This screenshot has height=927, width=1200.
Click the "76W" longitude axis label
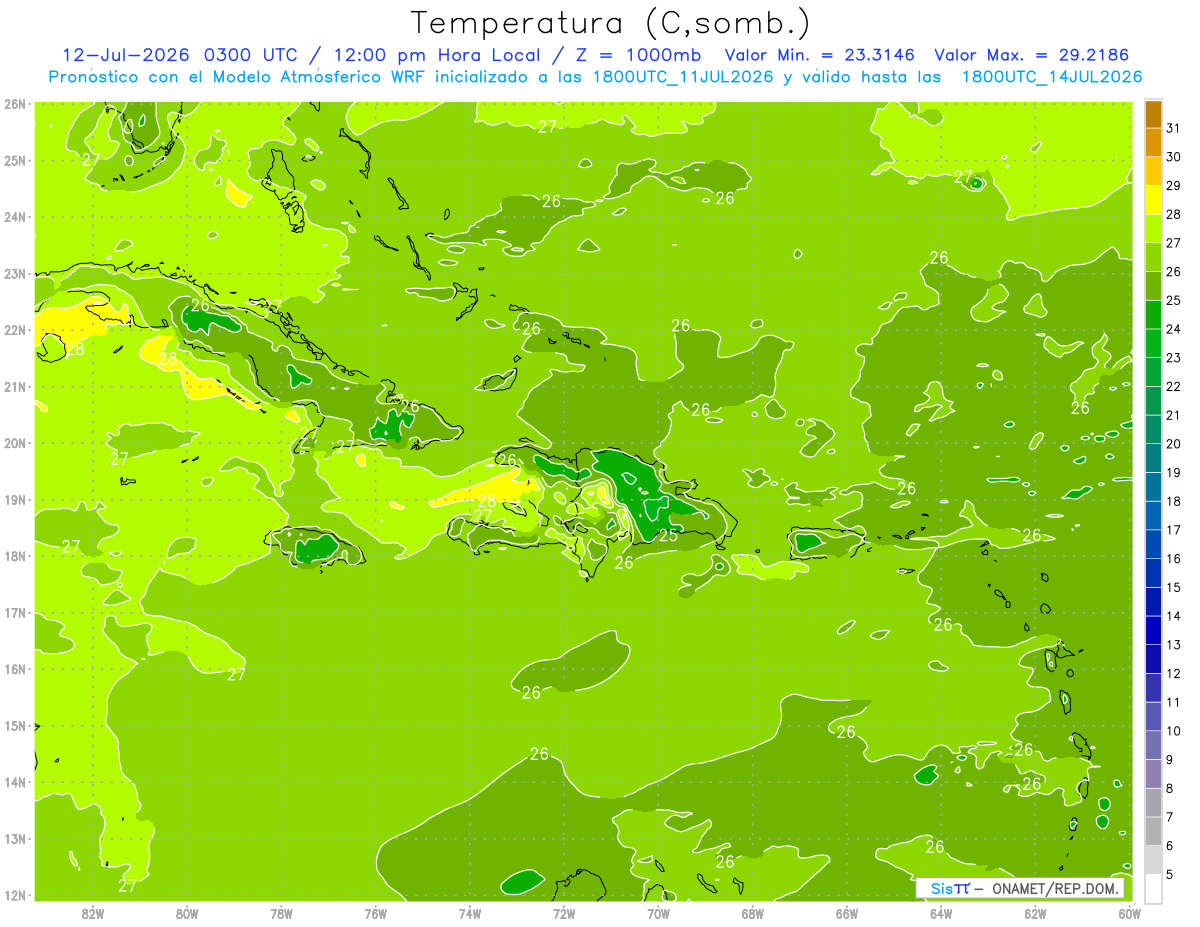(375, 912)
